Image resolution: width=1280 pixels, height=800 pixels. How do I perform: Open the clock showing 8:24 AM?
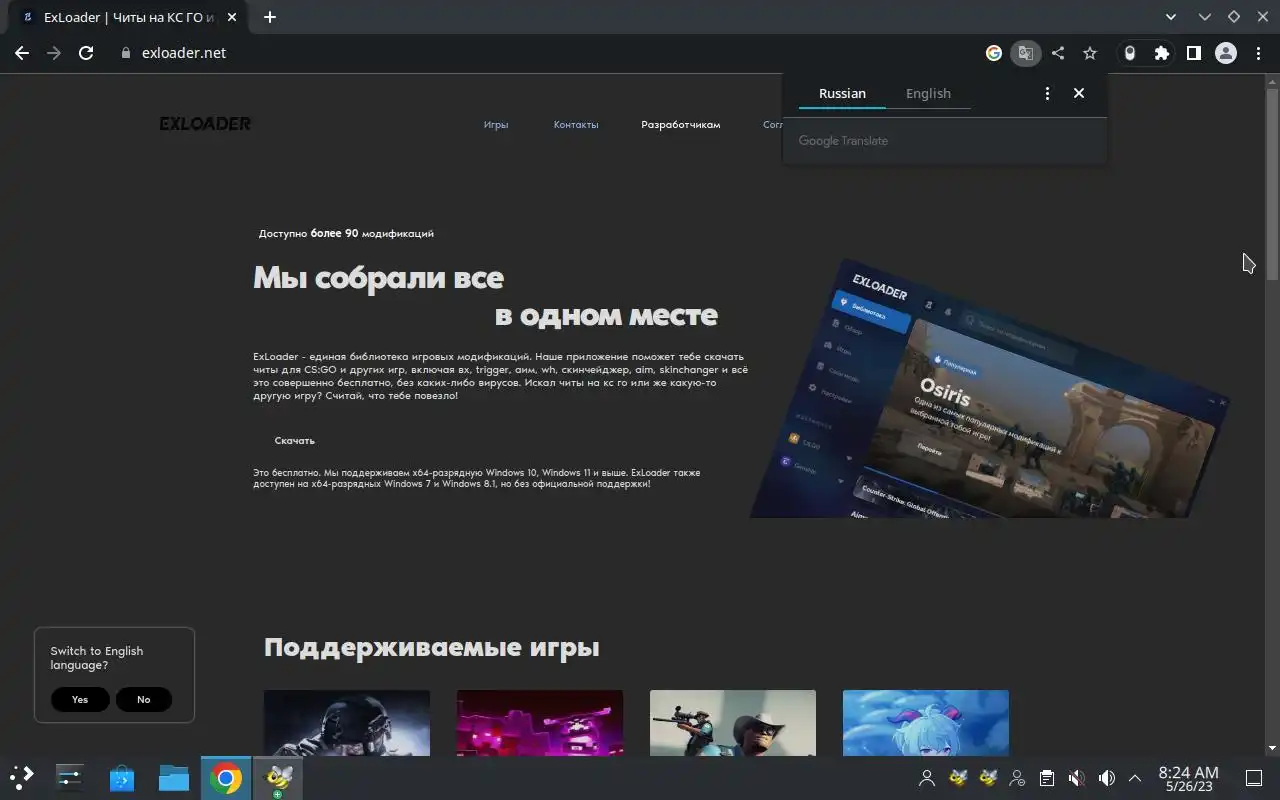point(1188,778)
